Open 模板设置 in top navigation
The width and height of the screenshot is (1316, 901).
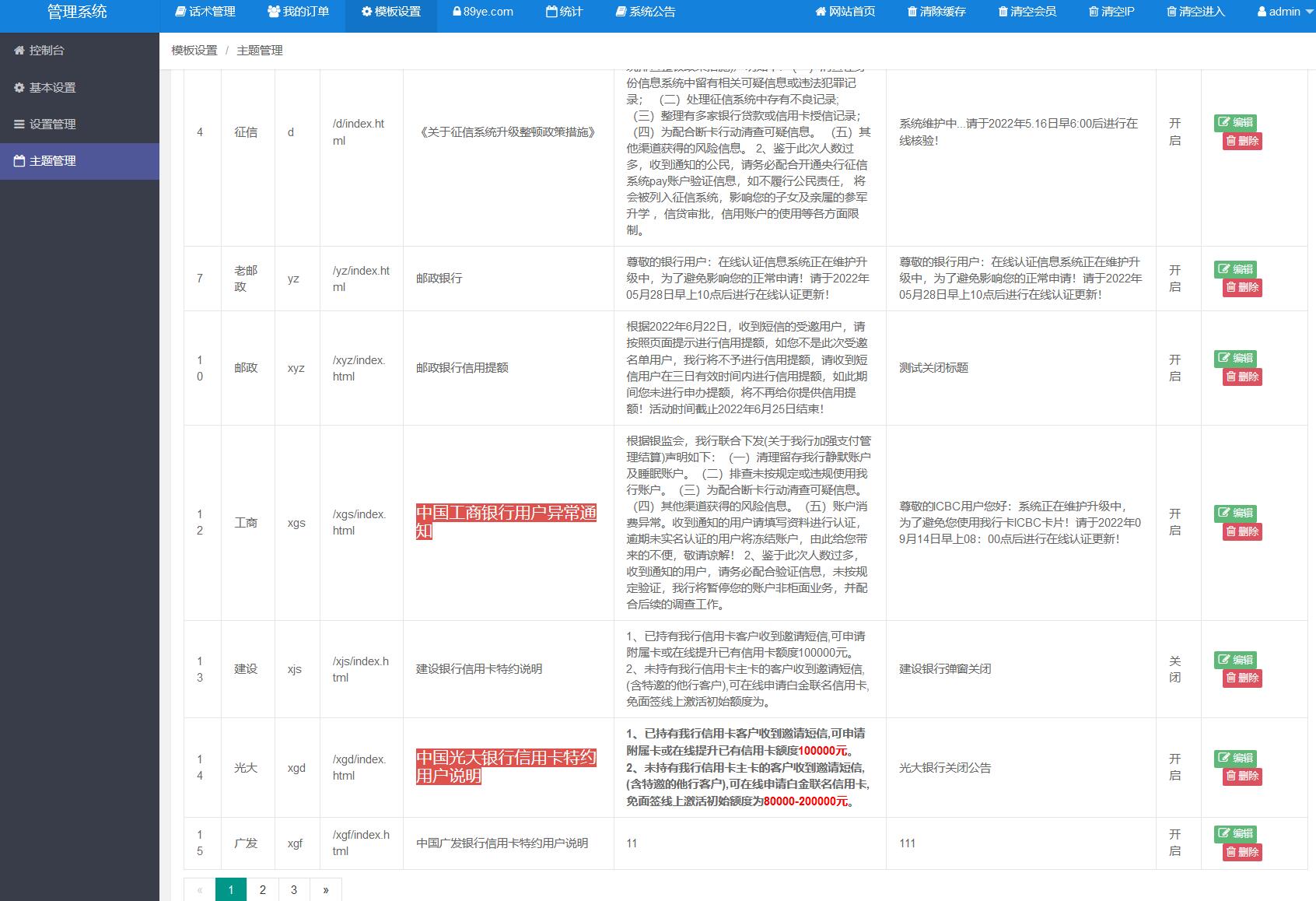391,12
